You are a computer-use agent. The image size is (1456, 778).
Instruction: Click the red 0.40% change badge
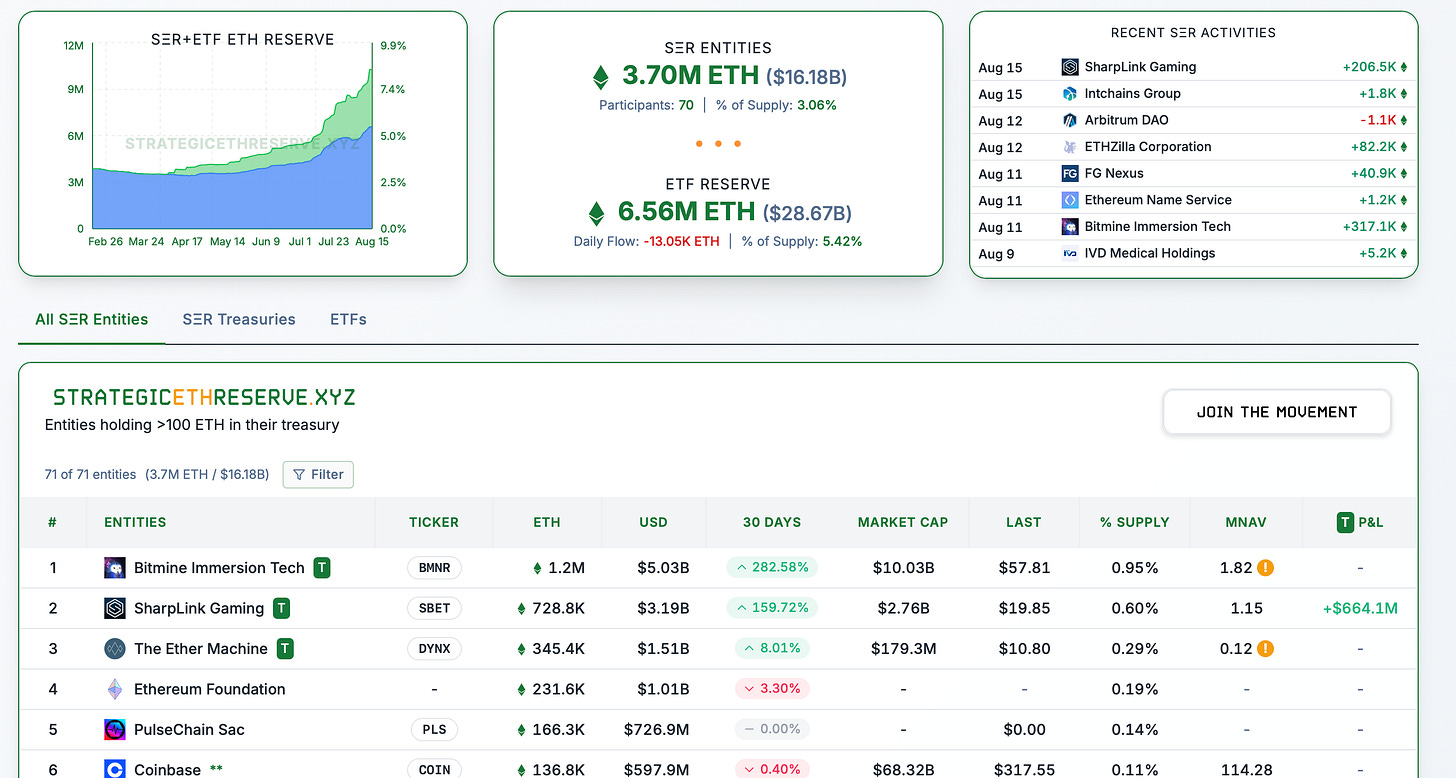(772, 769)
